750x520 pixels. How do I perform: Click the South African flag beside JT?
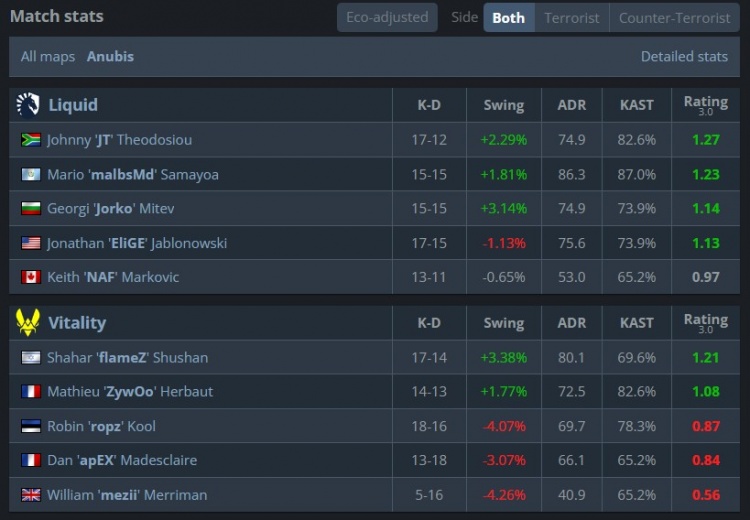tap(31, 140)
